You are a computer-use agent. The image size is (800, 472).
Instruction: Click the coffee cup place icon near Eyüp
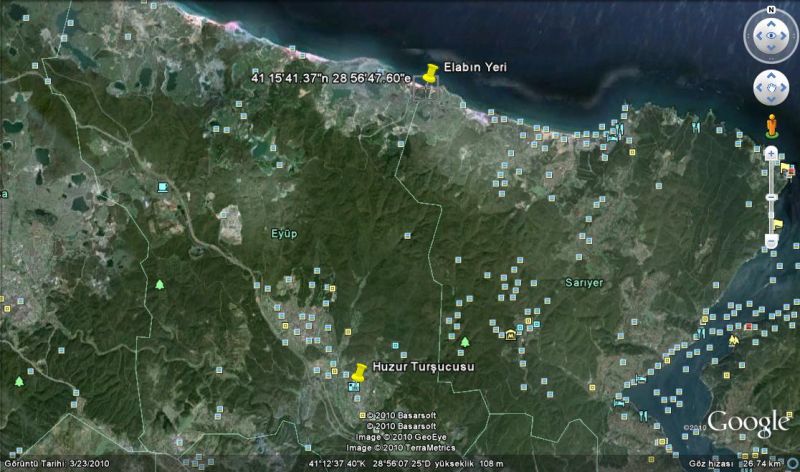[x=163, y=188]
